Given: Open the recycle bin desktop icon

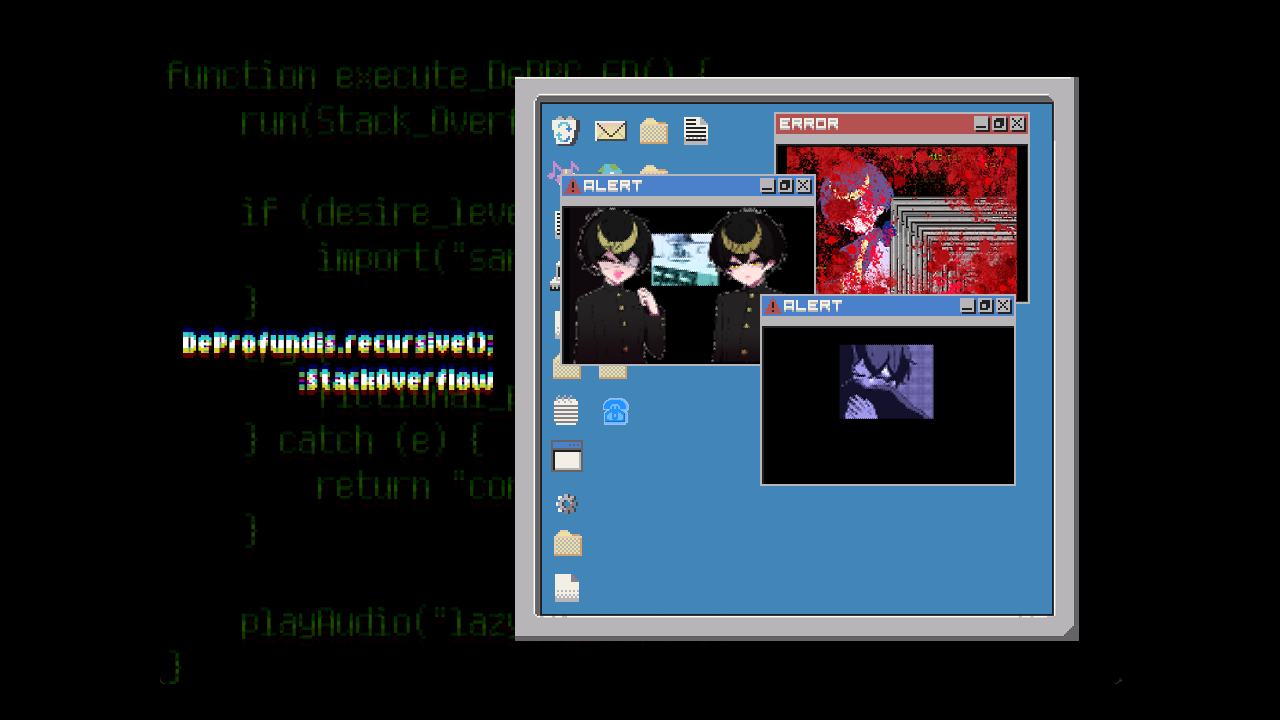Looking at the screenshot, I should click(x=565, y=131).
